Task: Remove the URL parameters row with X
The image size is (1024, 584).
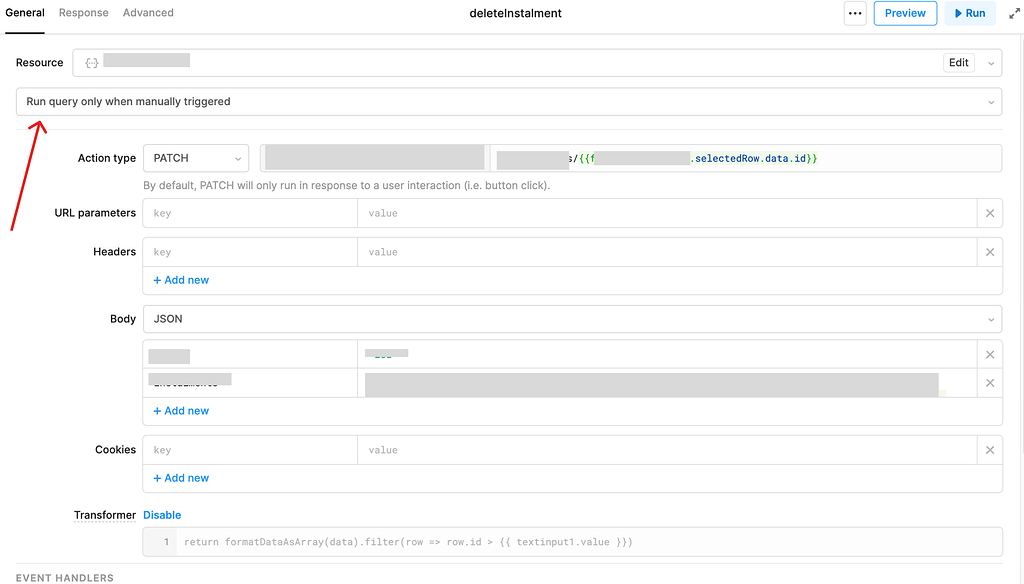Action: tap(989, 213)
